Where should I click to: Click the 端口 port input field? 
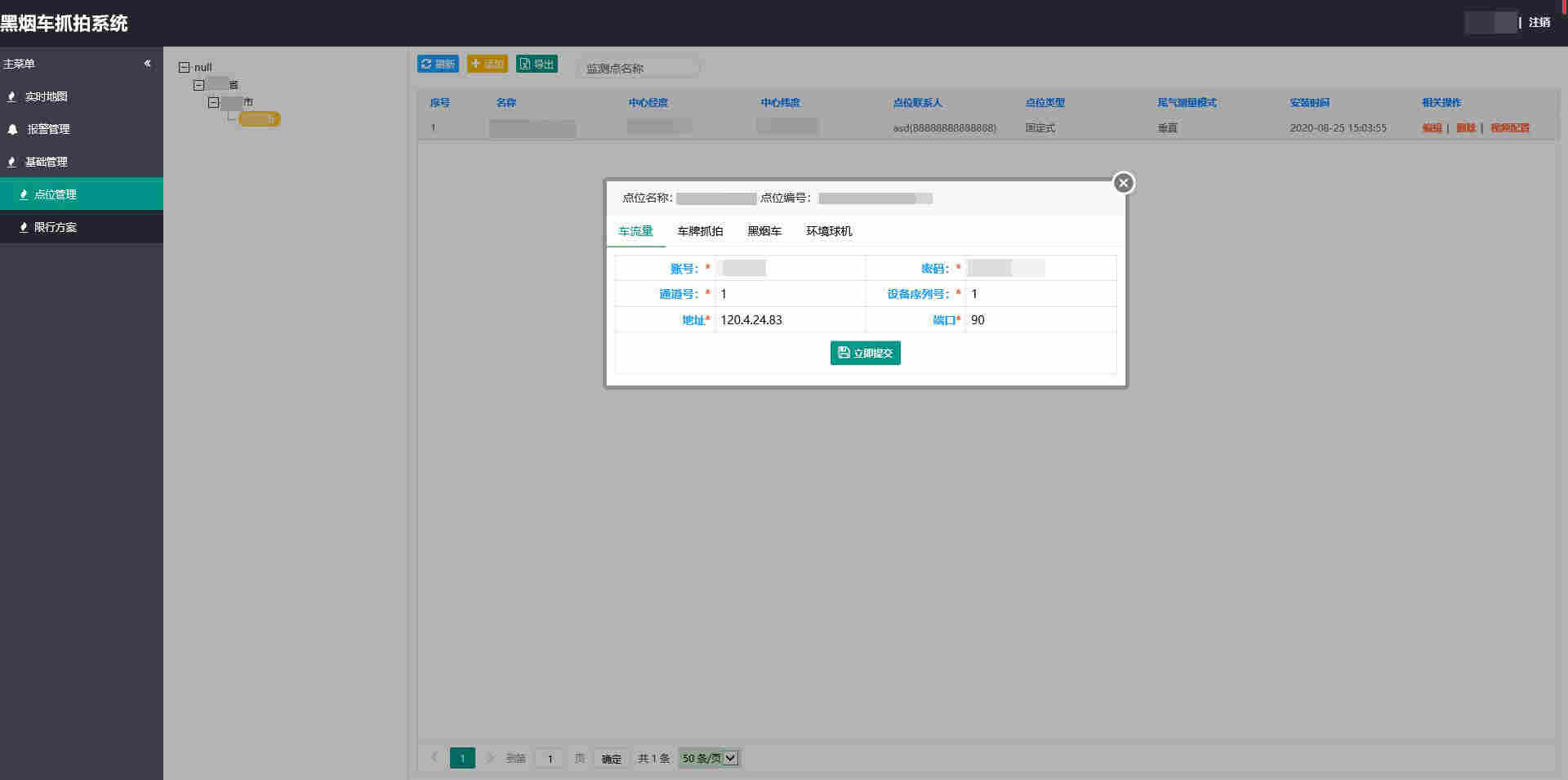point(1040,320)
